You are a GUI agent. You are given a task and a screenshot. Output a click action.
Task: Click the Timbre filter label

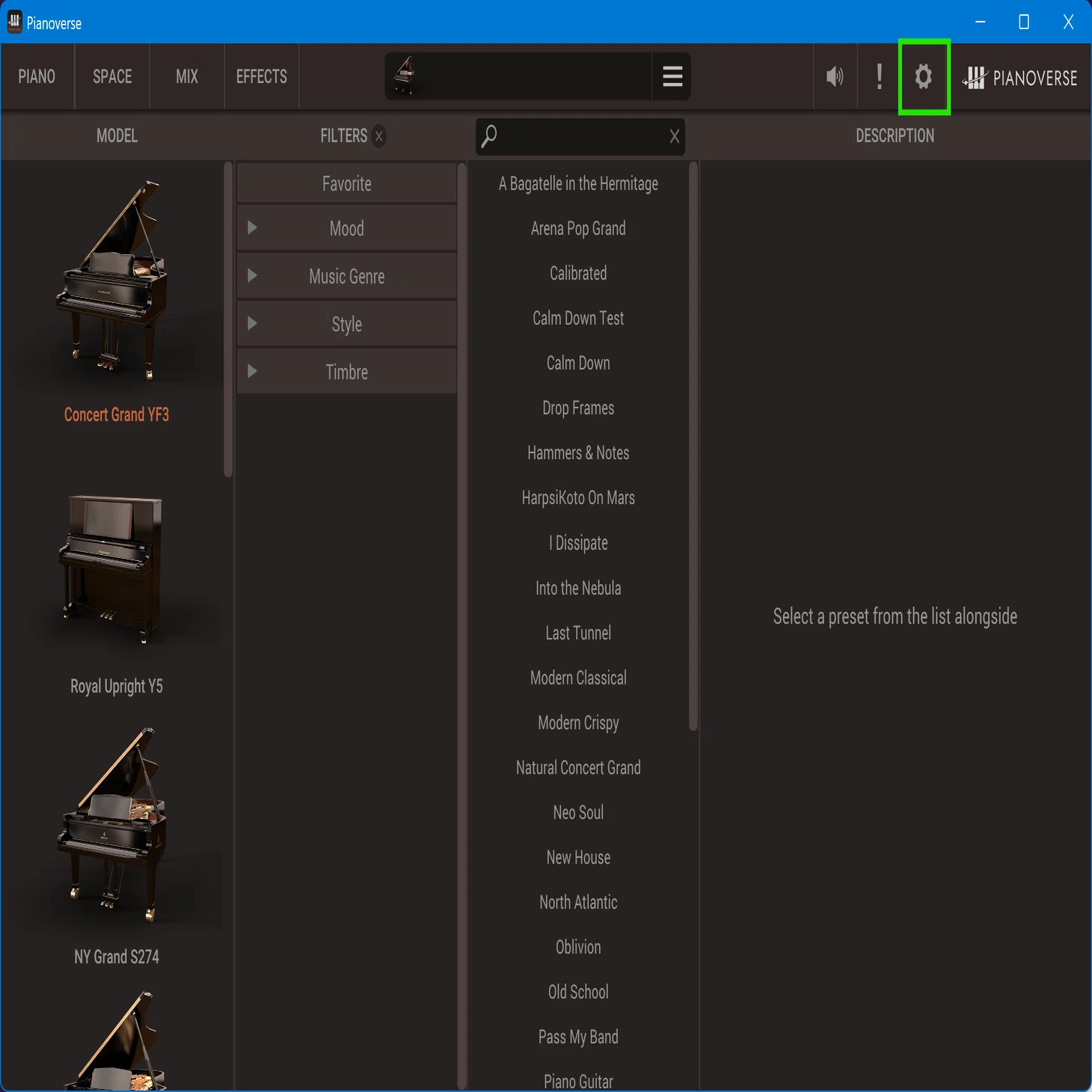pos(347,372)
